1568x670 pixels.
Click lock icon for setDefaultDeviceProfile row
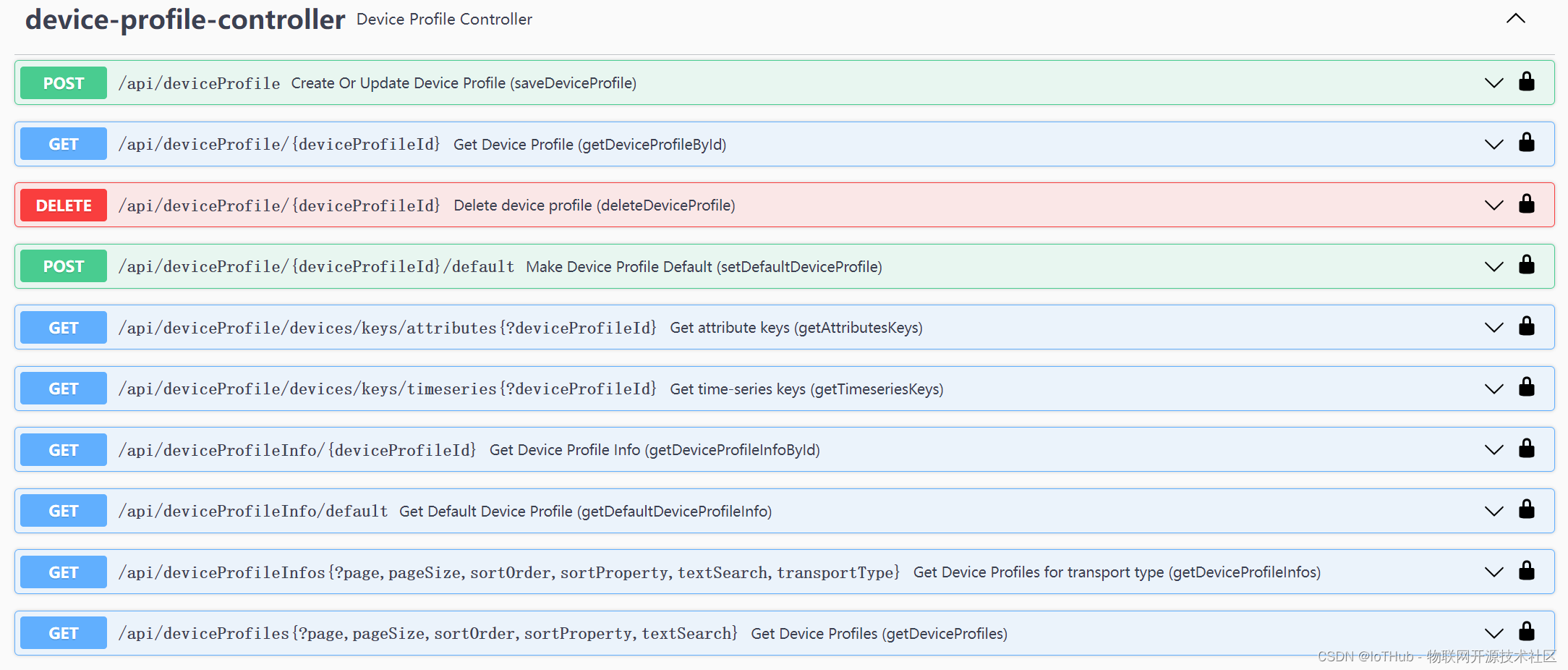point(1527,265)
